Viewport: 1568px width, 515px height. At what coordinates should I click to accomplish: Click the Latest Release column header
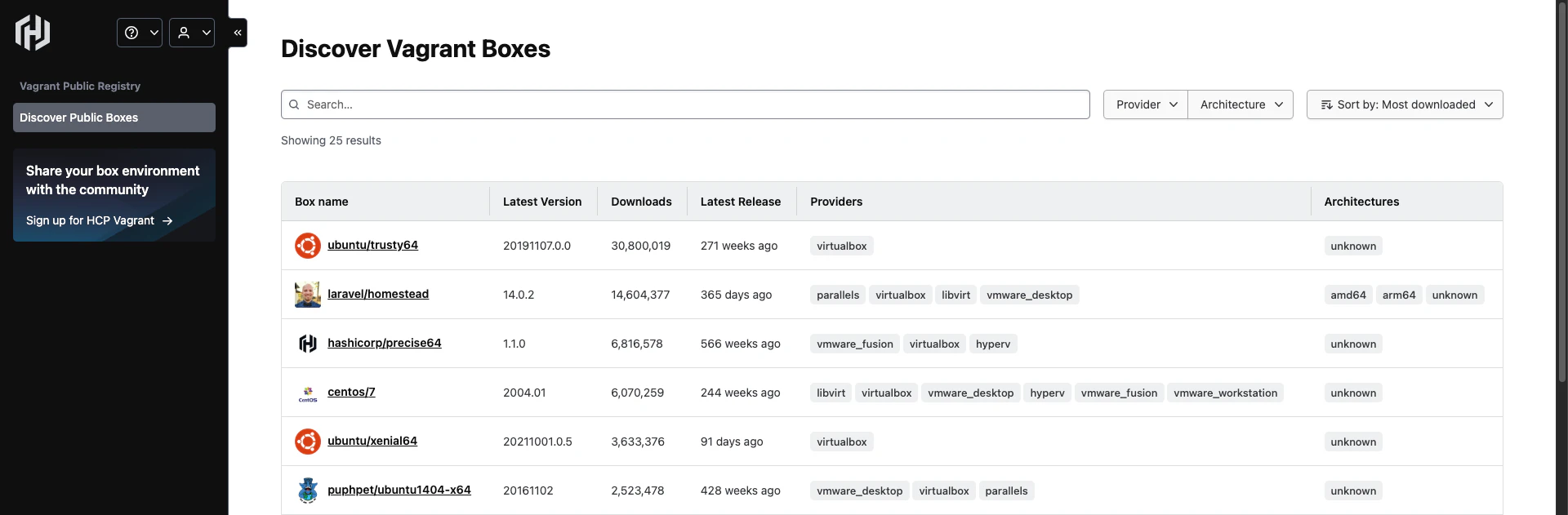[741, 202]
